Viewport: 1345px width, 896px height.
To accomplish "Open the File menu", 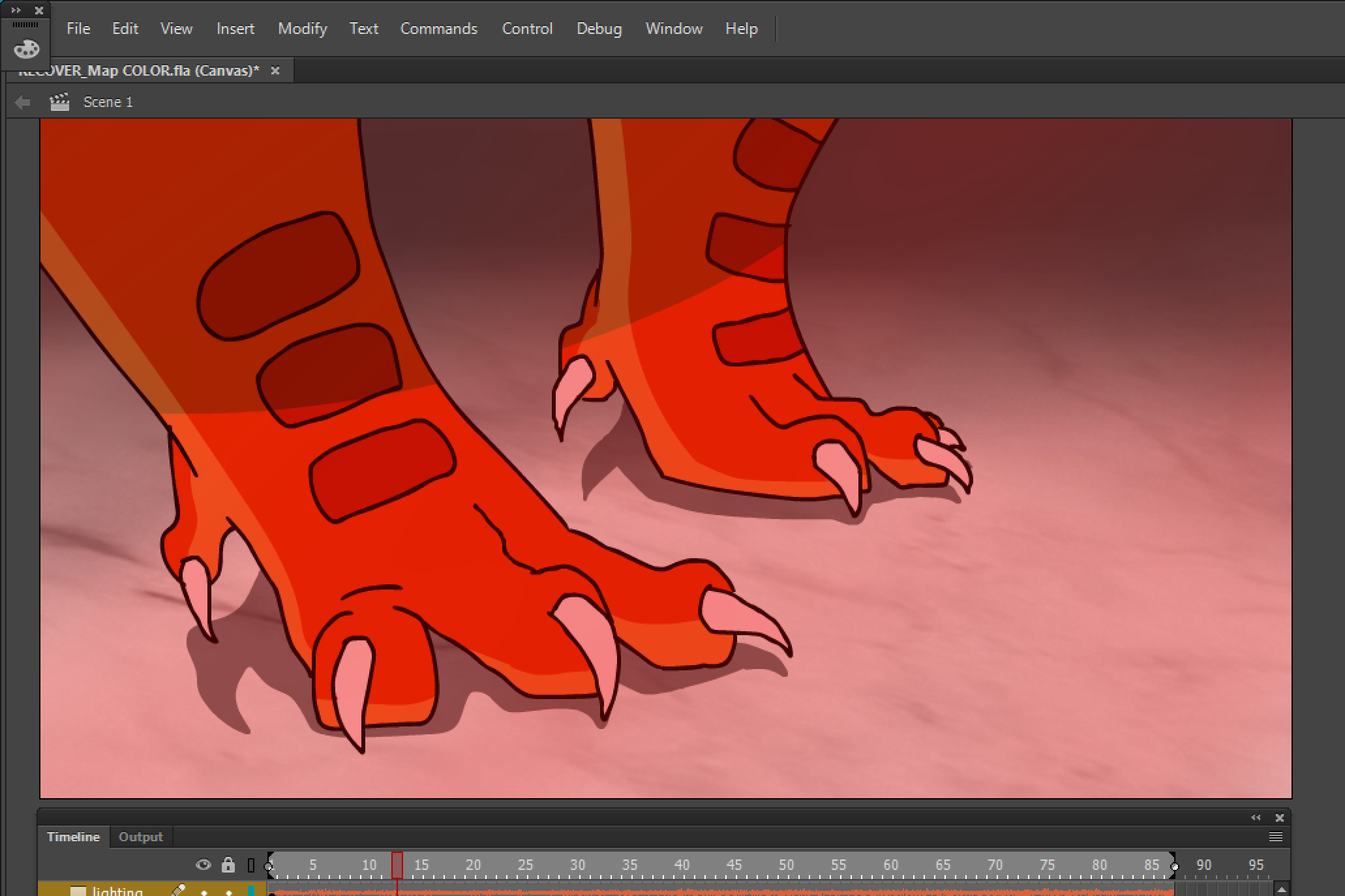I will coord(78,29).
